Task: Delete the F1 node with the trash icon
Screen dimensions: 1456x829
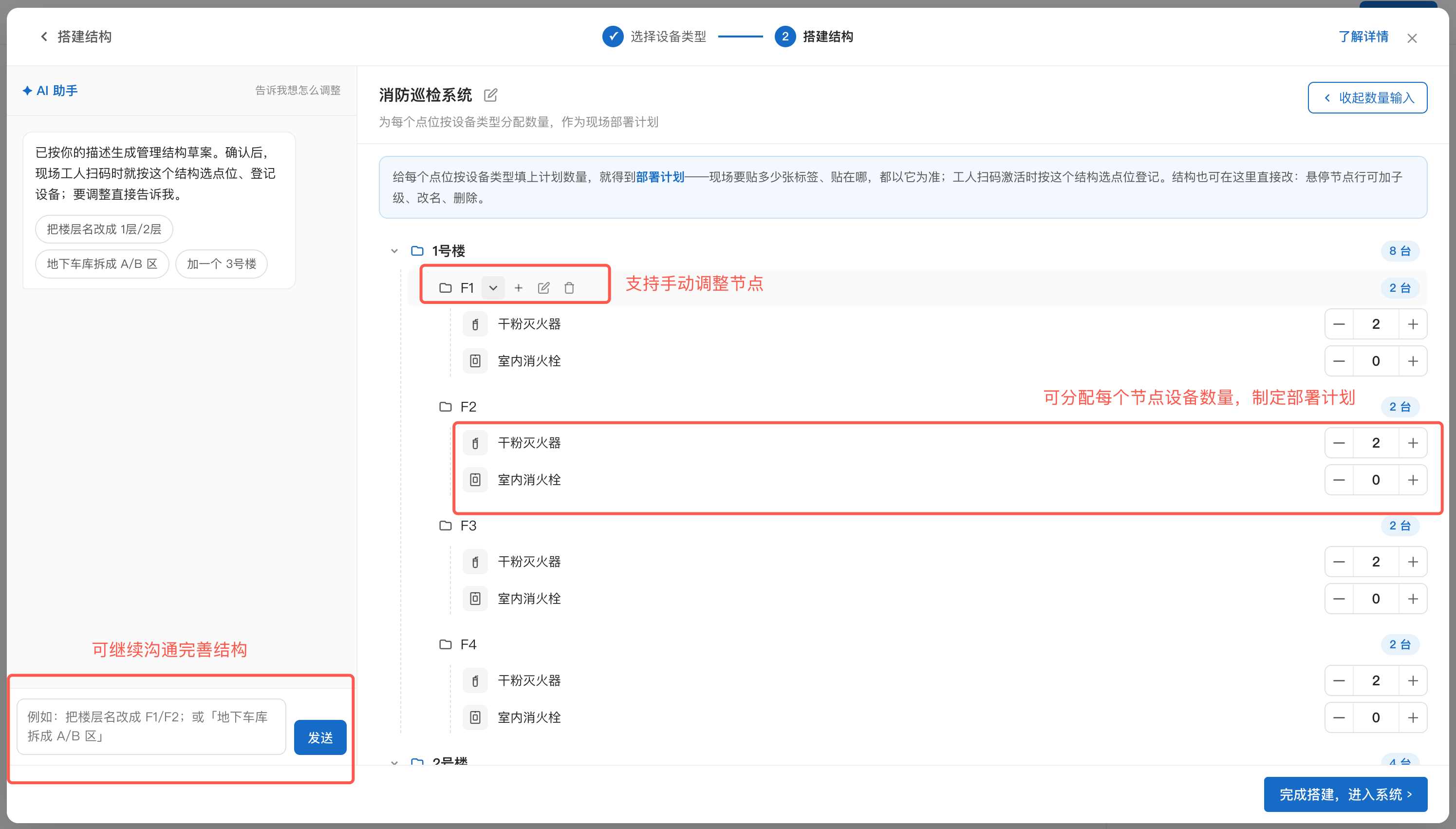Action: [569, 288]
